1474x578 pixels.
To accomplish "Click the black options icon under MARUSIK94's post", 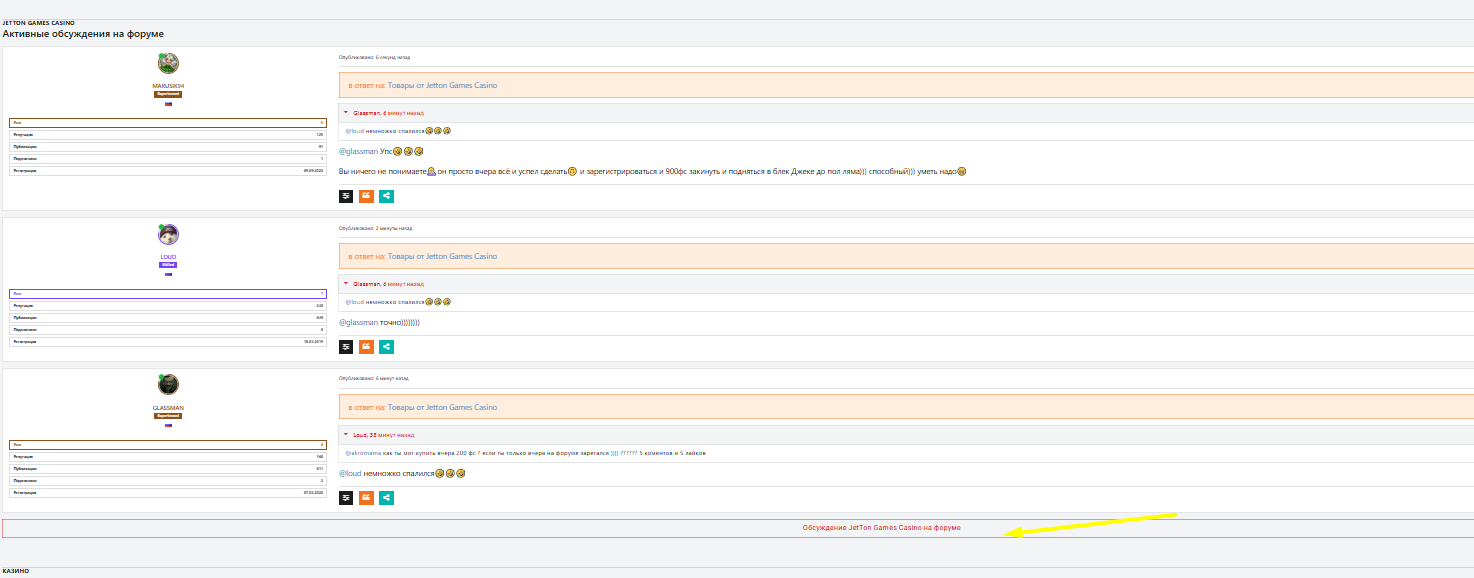I will pyautogui.click(x=346, y=196).
